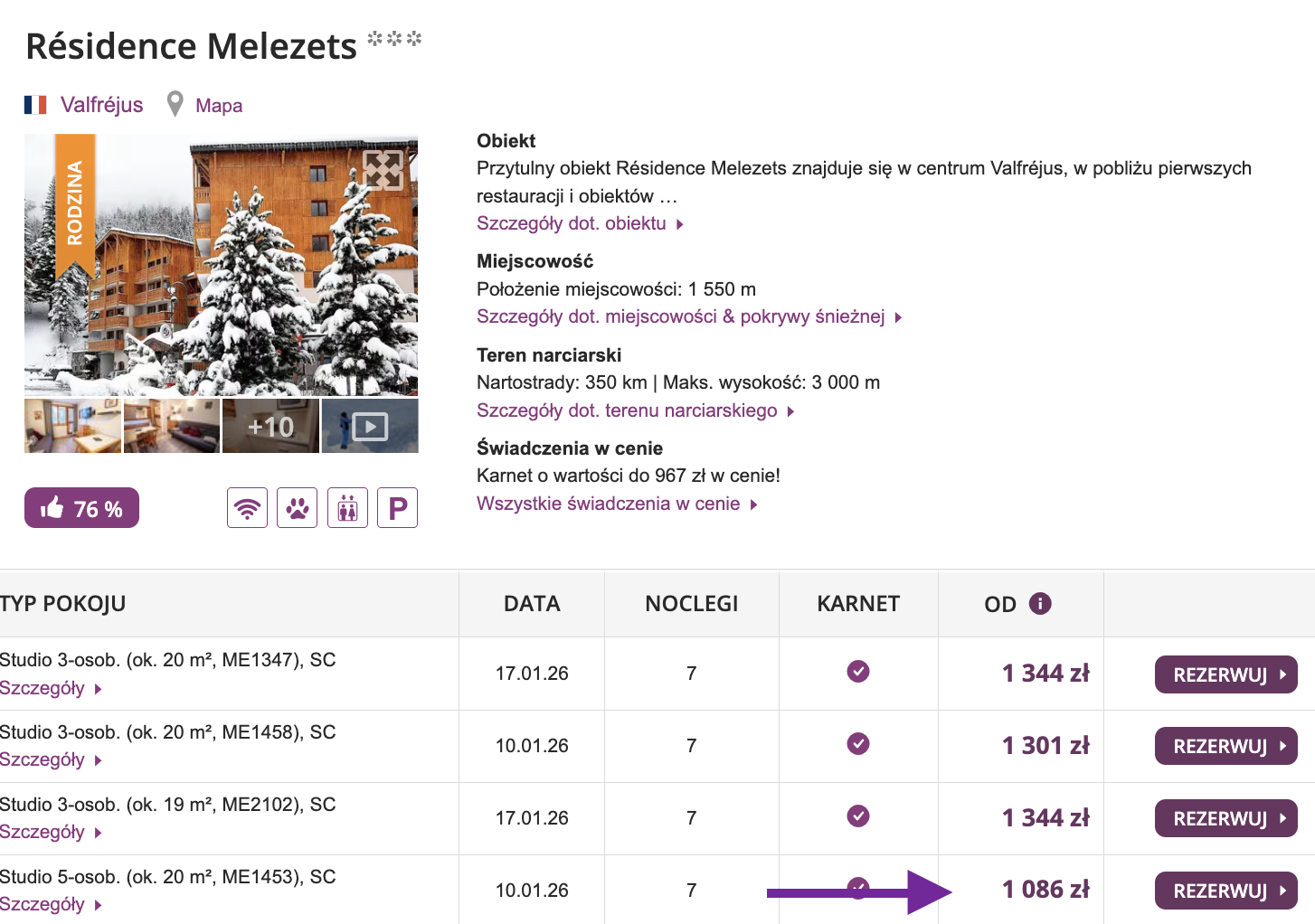
Task: Open the Mapa link
Action: 217,104
